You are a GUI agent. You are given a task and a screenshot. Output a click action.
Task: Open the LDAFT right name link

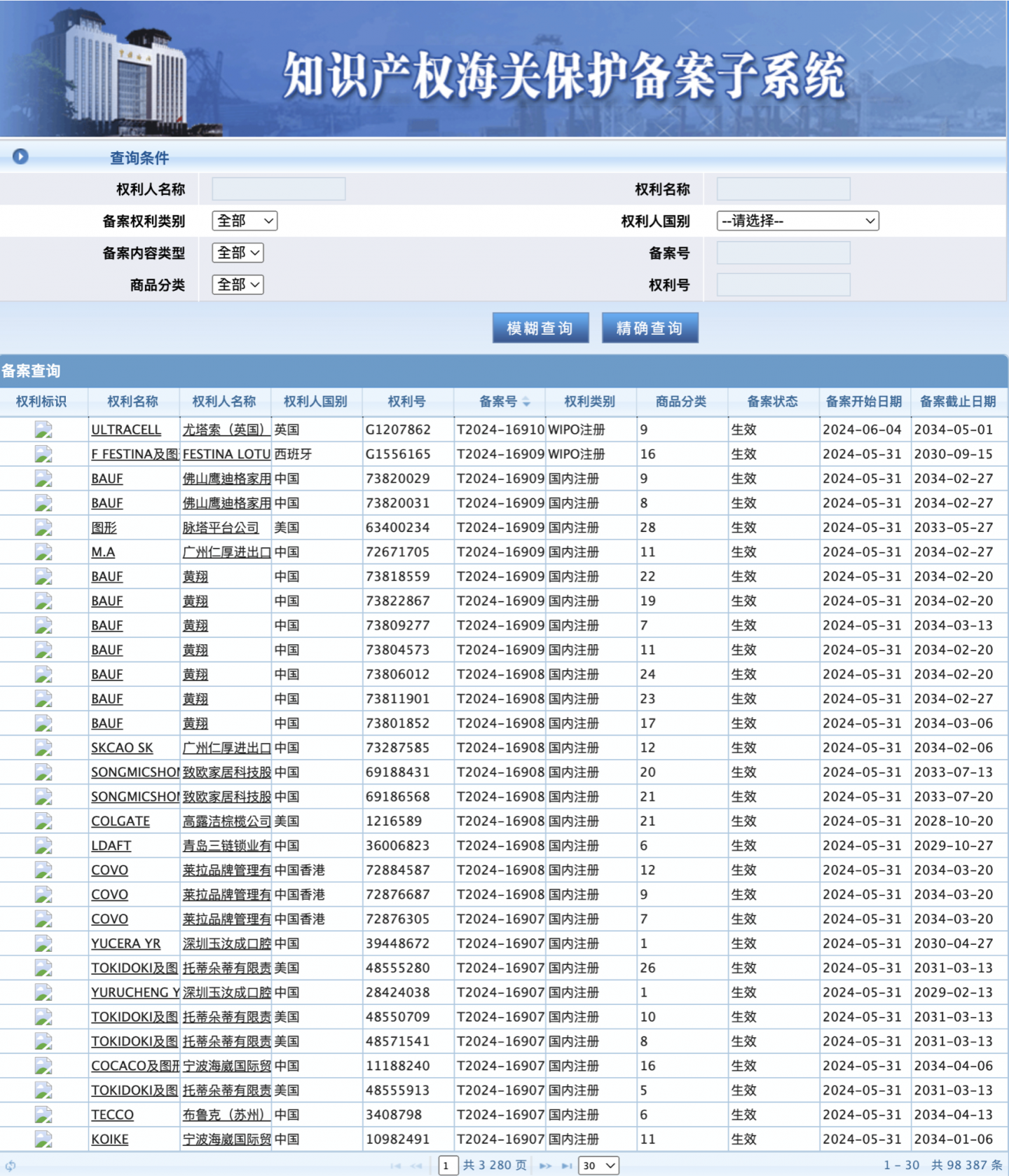point(111,846)
